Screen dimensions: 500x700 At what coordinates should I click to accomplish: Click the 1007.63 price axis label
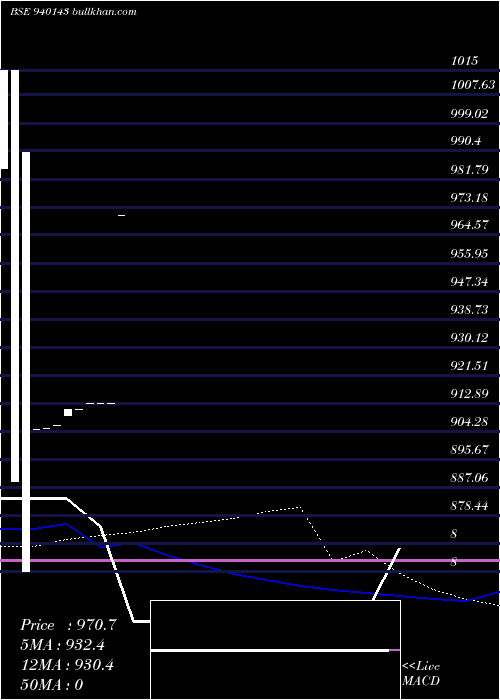point(473,85)
